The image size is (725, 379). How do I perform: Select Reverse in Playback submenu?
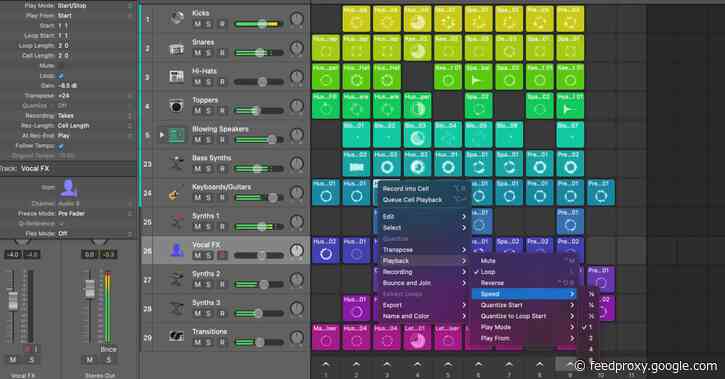pos(524,283)
